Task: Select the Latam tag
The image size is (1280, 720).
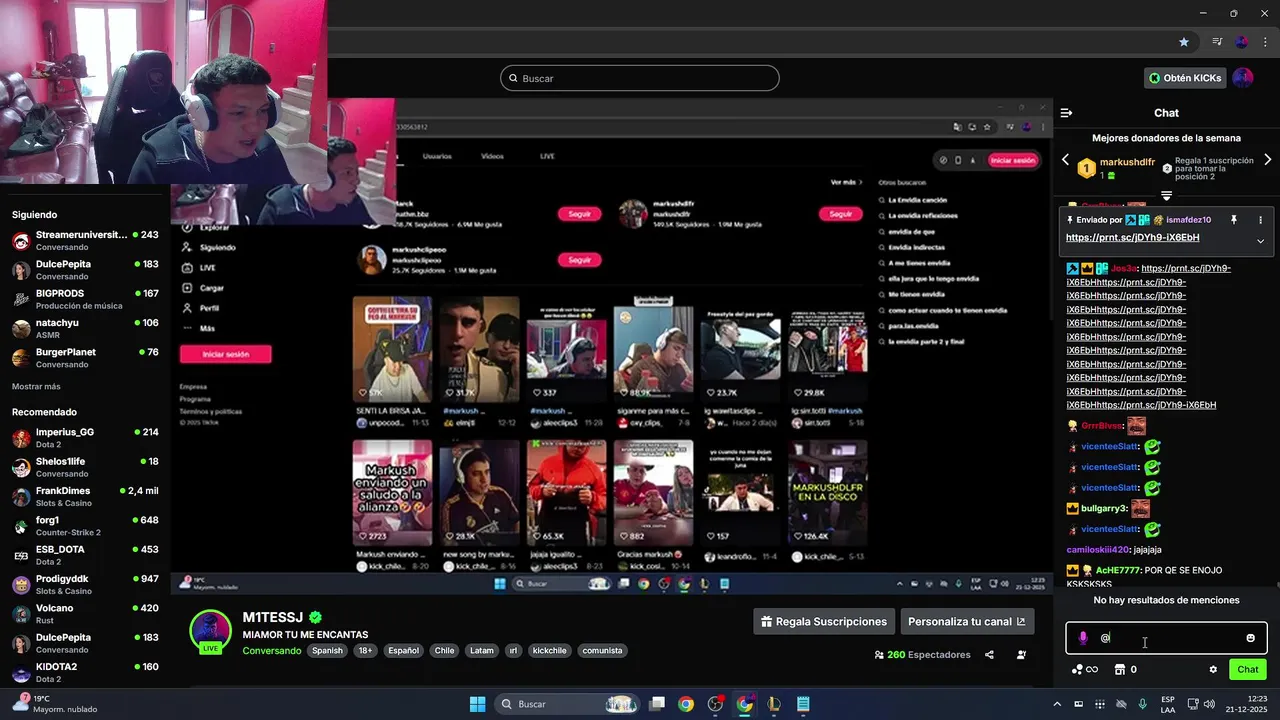Action: click(x=482, y=651)
